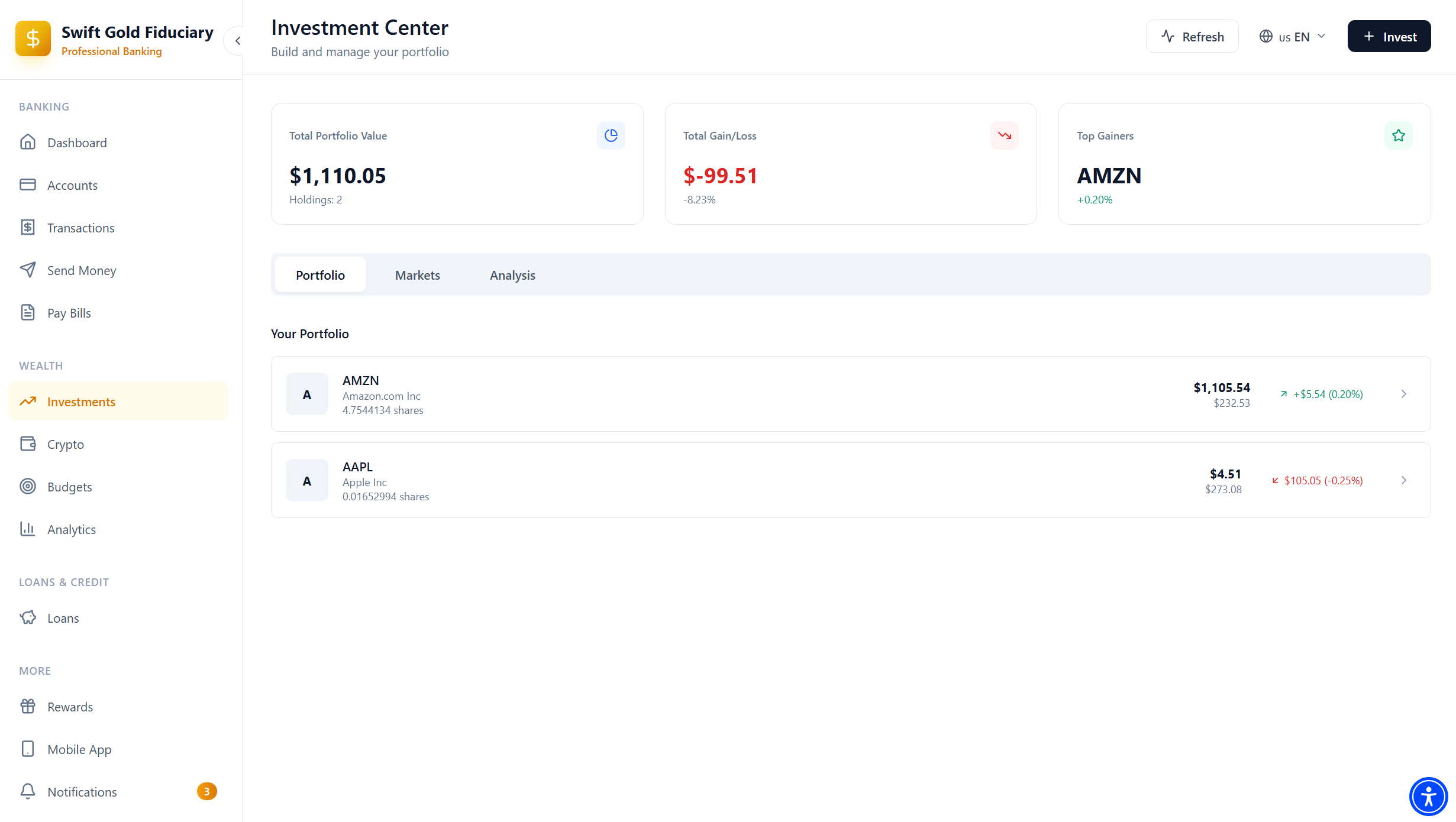Click the pie chart icon on Total Portfolio Value
Image resolution: width=1456 pixels, height=822 pixels.
click(611, 135)
